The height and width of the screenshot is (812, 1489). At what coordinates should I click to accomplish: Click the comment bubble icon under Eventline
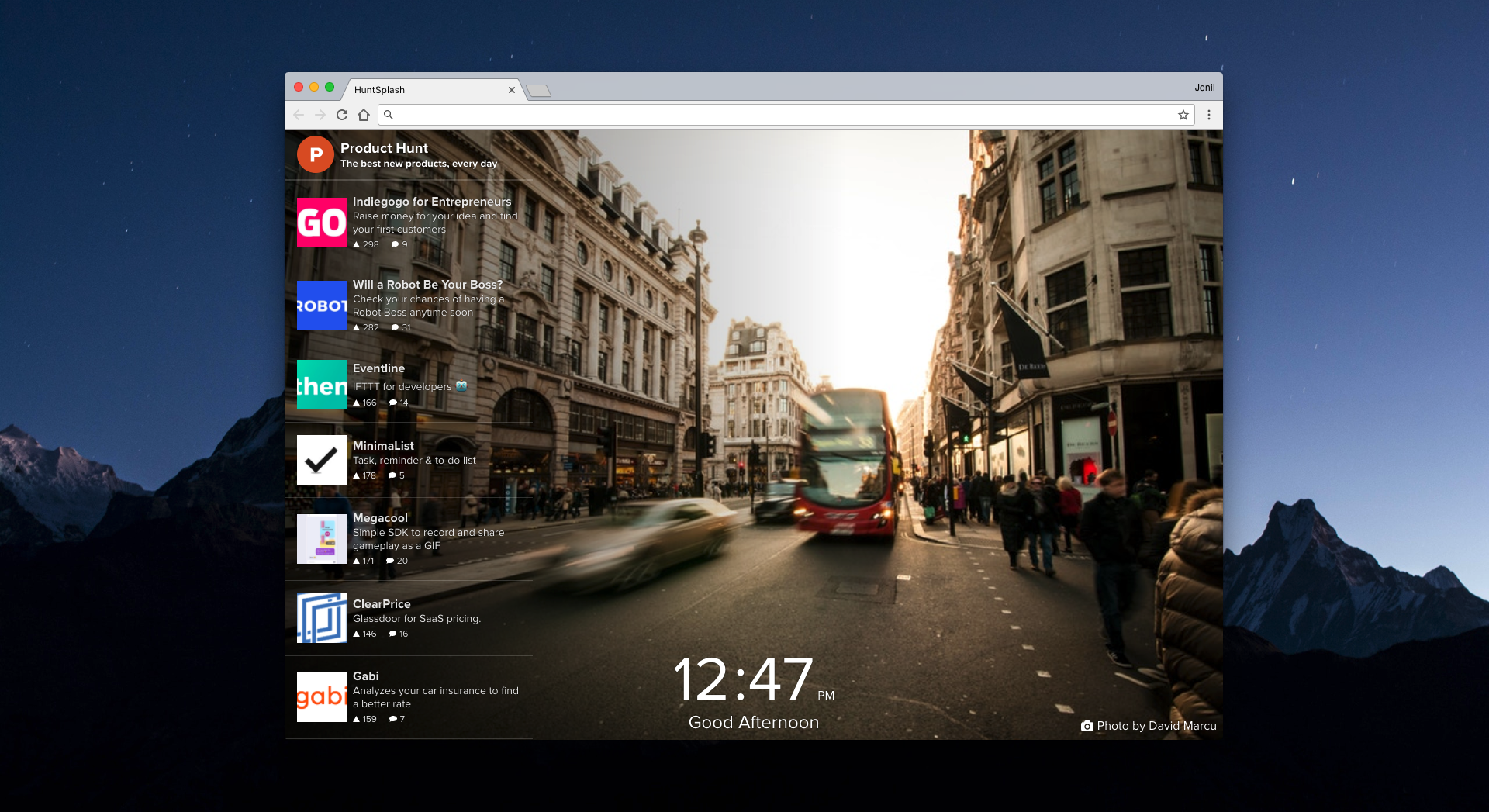click(392, 403)
